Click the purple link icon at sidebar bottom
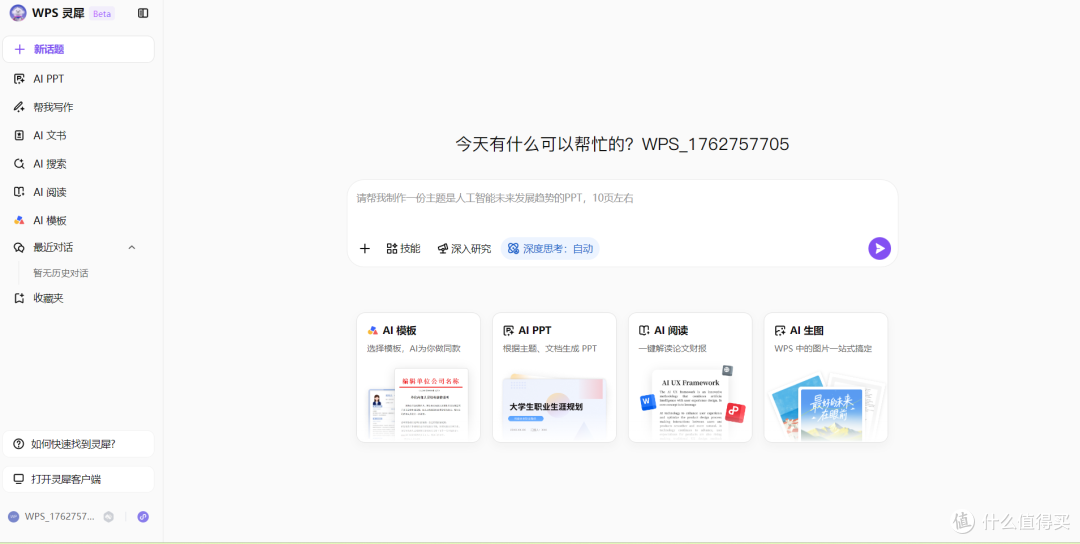Image resolution: width=1080 pixels, height=544 pixels. [143, 516]
